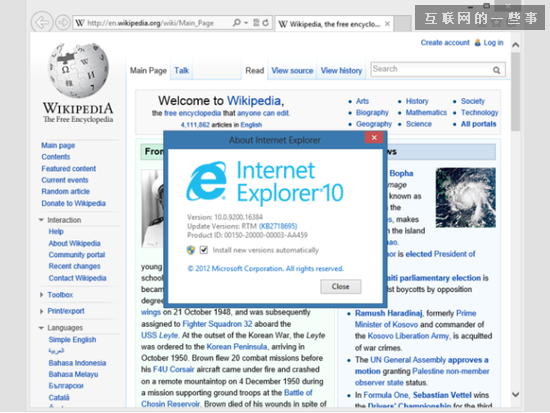Switch language to Bahasa Indonesia

(77, 363)
